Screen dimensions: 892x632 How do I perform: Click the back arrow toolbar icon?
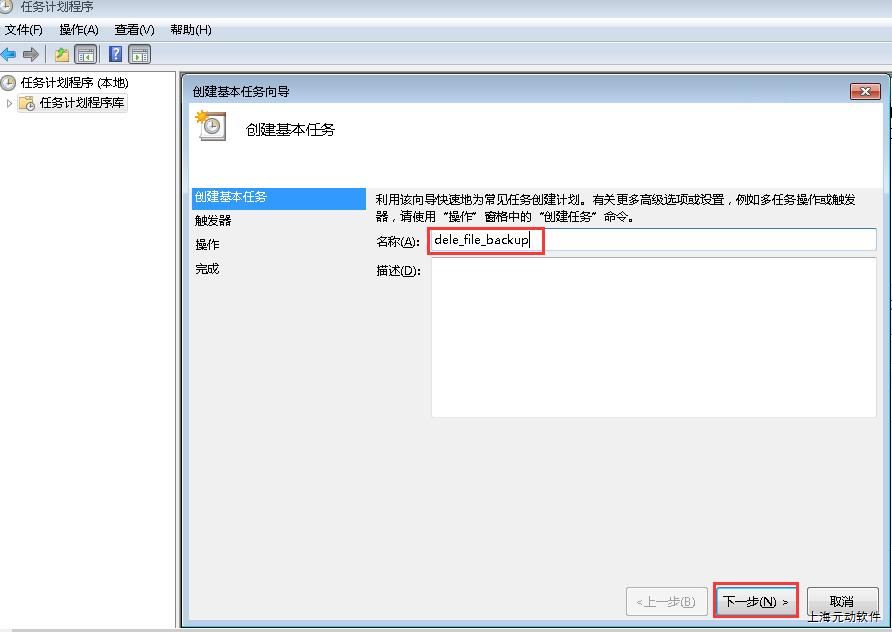point(9,55)
